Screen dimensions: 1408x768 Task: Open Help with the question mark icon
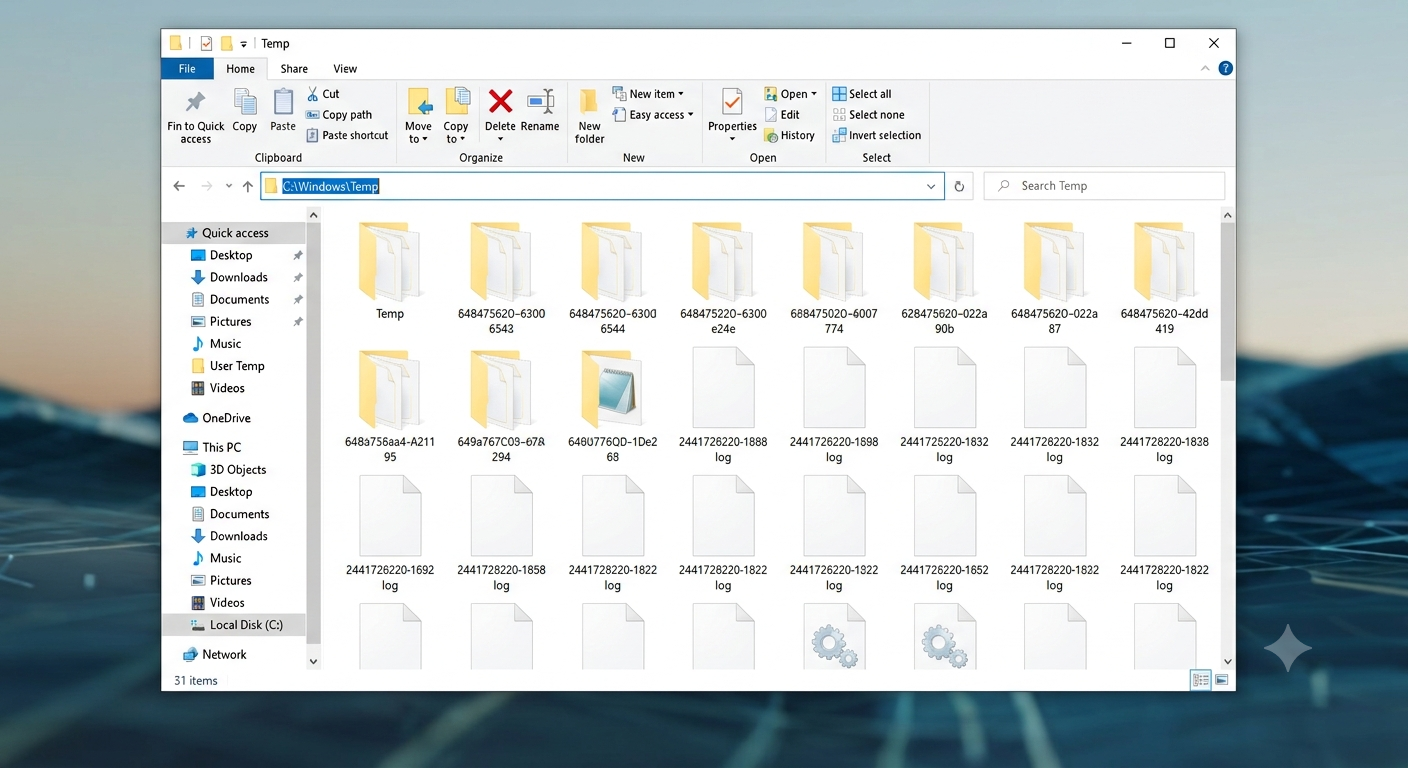click(x=1225, y=69)
